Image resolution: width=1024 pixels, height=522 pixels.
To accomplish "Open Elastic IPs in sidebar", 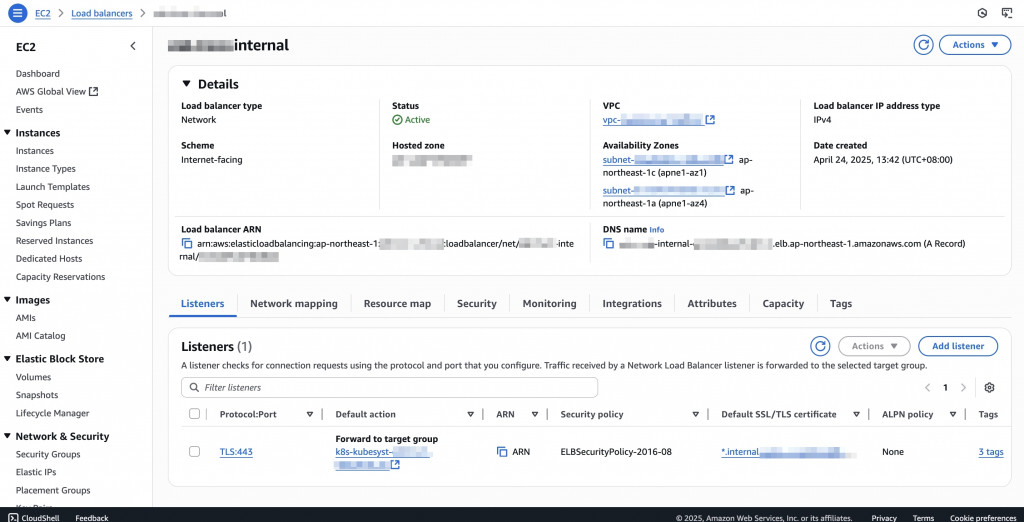I will click(37, 472).
